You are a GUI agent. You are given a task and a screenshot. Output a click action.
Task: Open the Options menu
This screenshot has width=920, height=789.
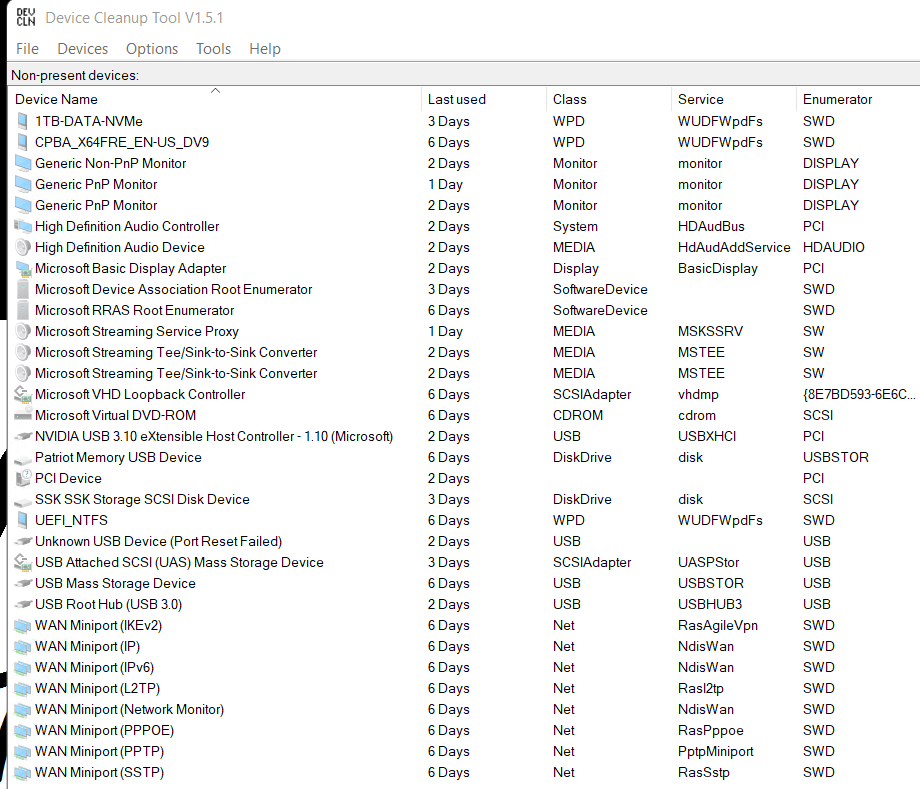(x=152, y=49)
